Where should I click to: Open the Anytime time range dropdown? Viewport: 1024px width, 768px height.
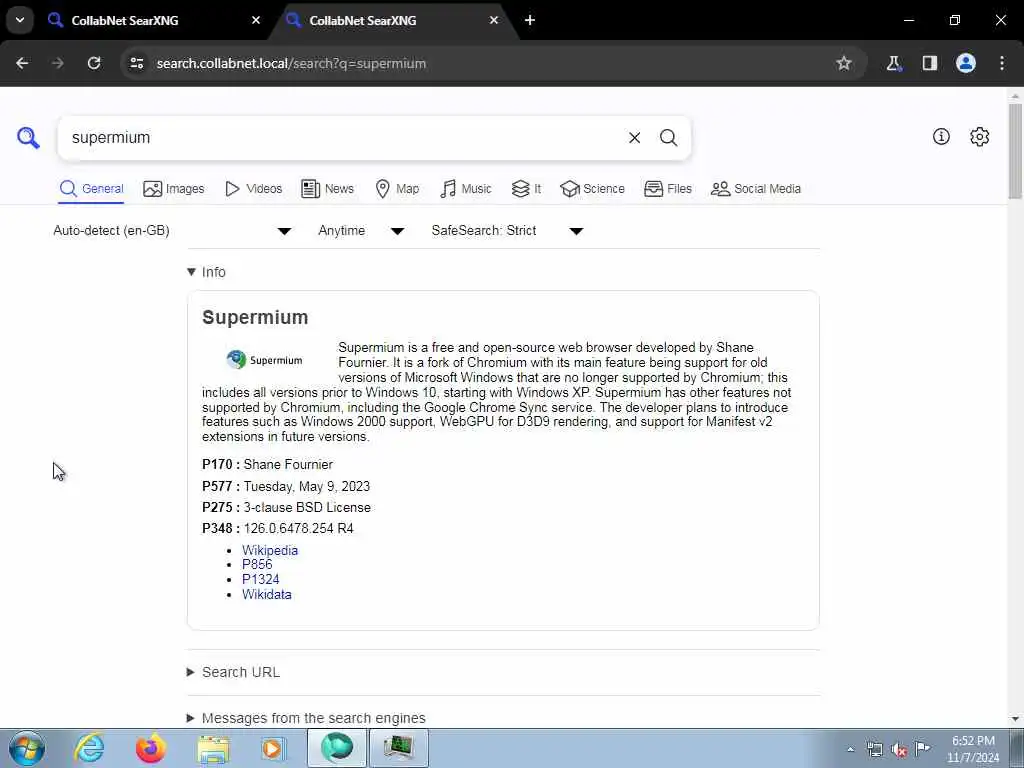point(361,231)
